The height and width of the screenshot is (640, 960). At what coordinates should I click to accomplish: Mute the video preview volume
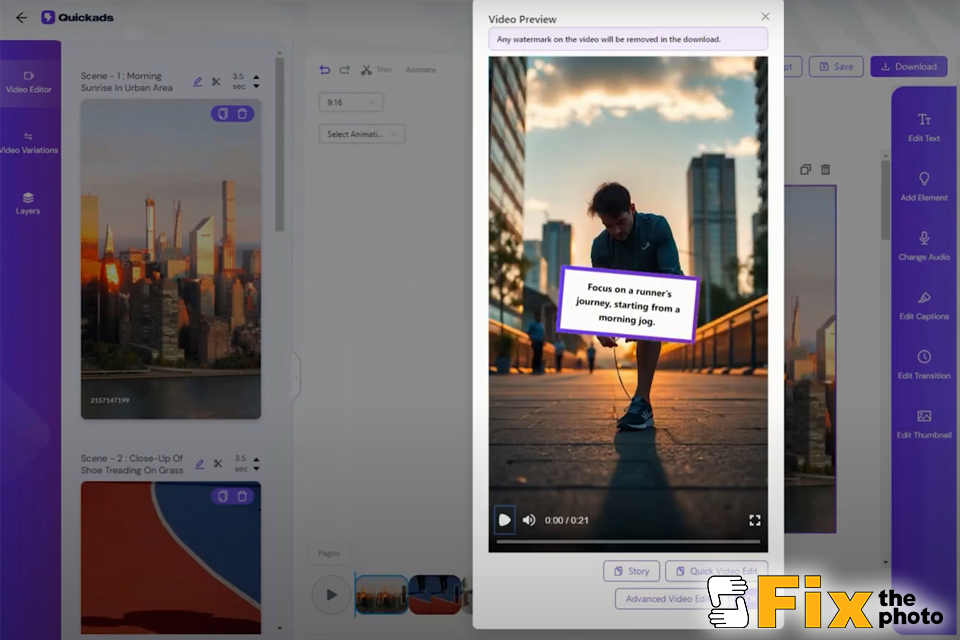(529, 520)
